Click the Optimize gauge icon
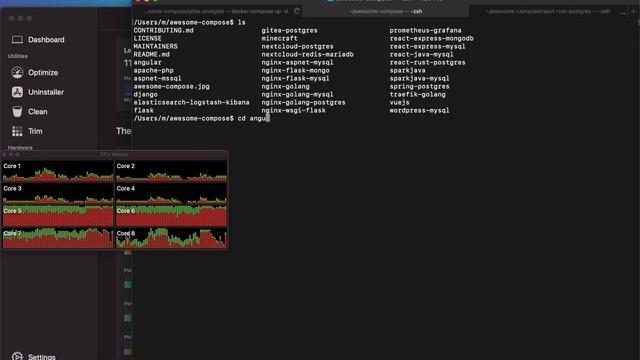 point(17,72)
